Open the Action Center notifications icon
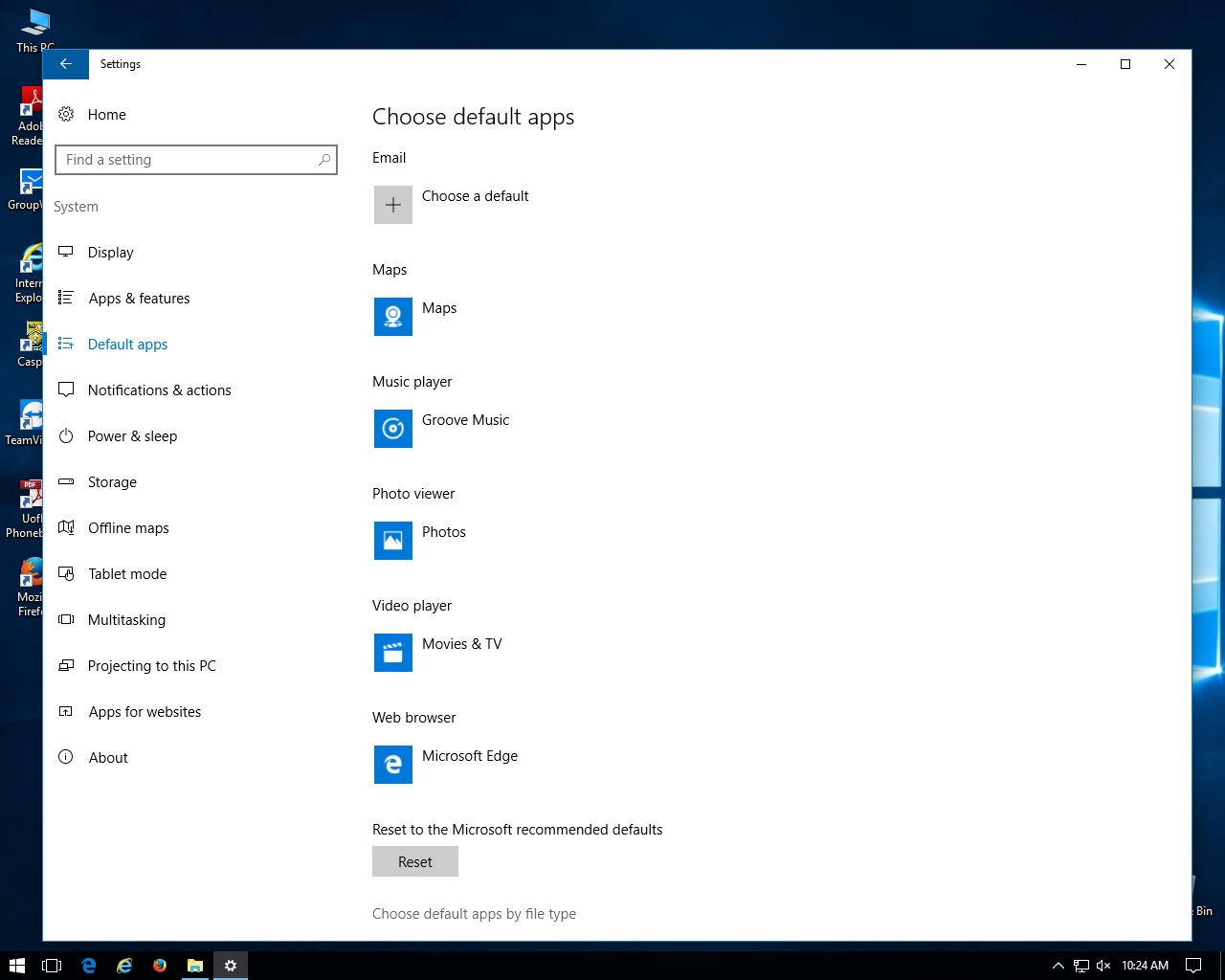The height and width of the screenshot is (980, 1225). (x=1193, y=966)
